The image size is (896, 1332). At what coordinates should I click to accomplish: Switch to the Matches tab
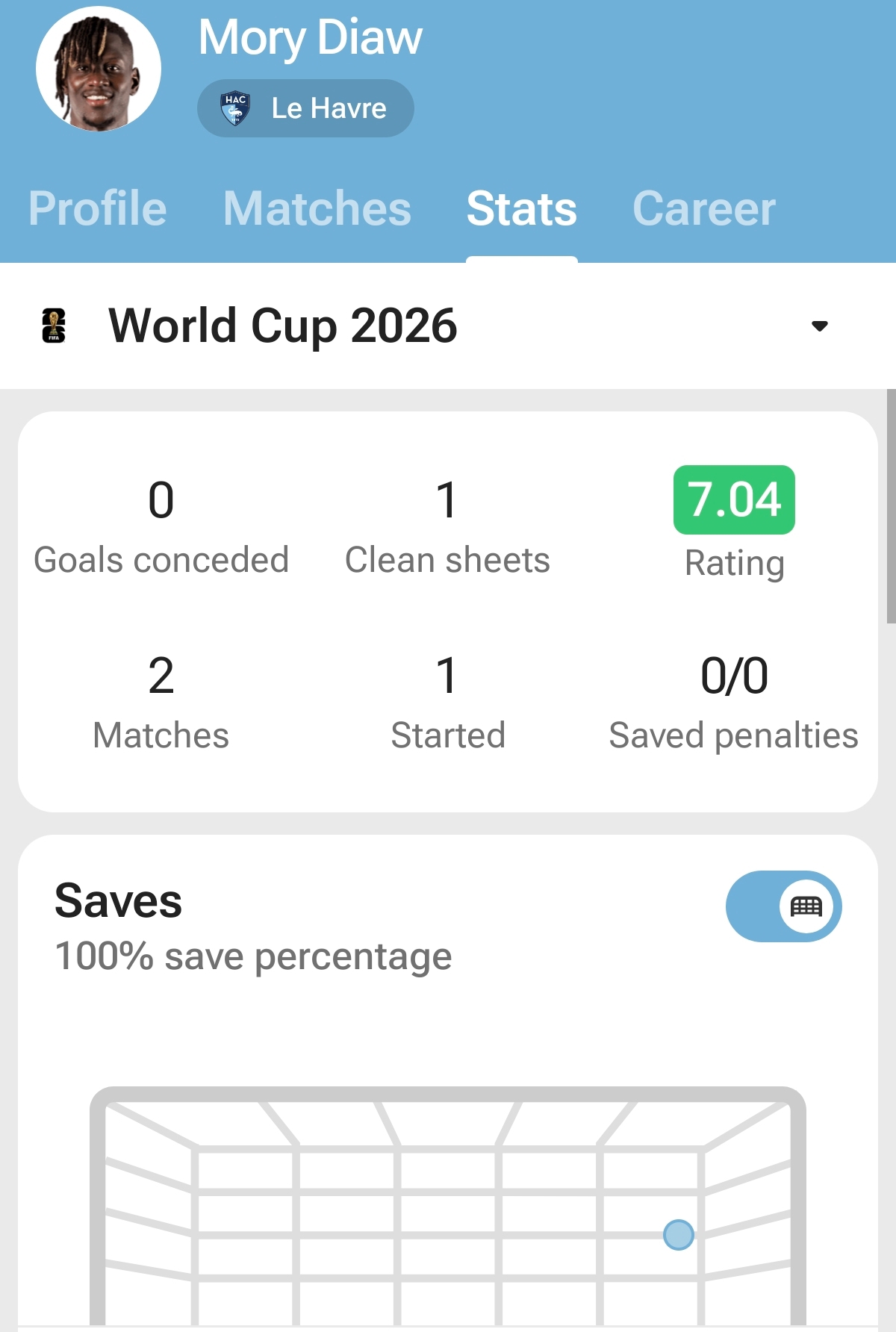[x=317, y=208]
